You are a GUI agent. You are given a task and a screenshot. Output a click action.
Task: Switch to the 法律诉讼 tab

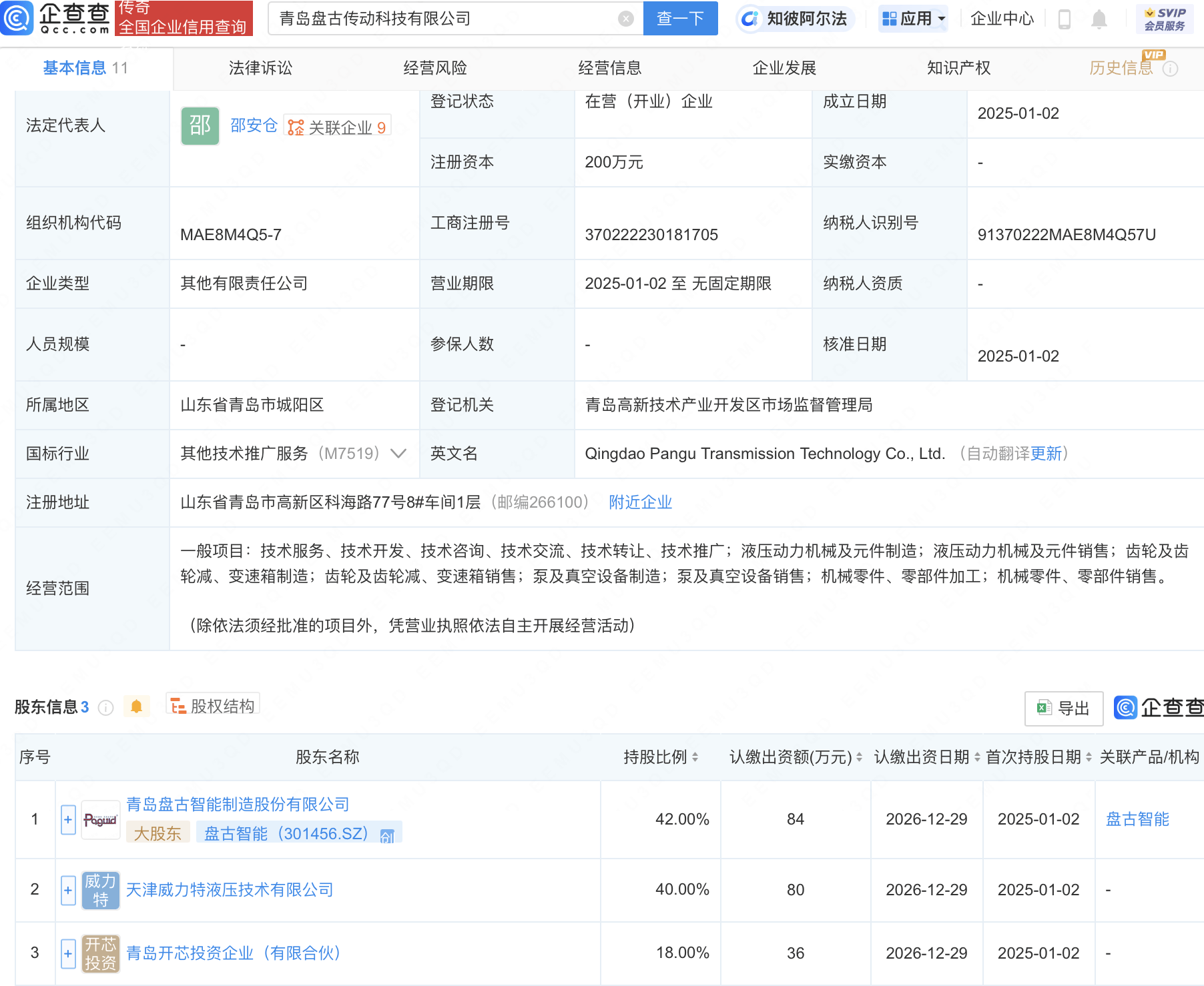259,67
